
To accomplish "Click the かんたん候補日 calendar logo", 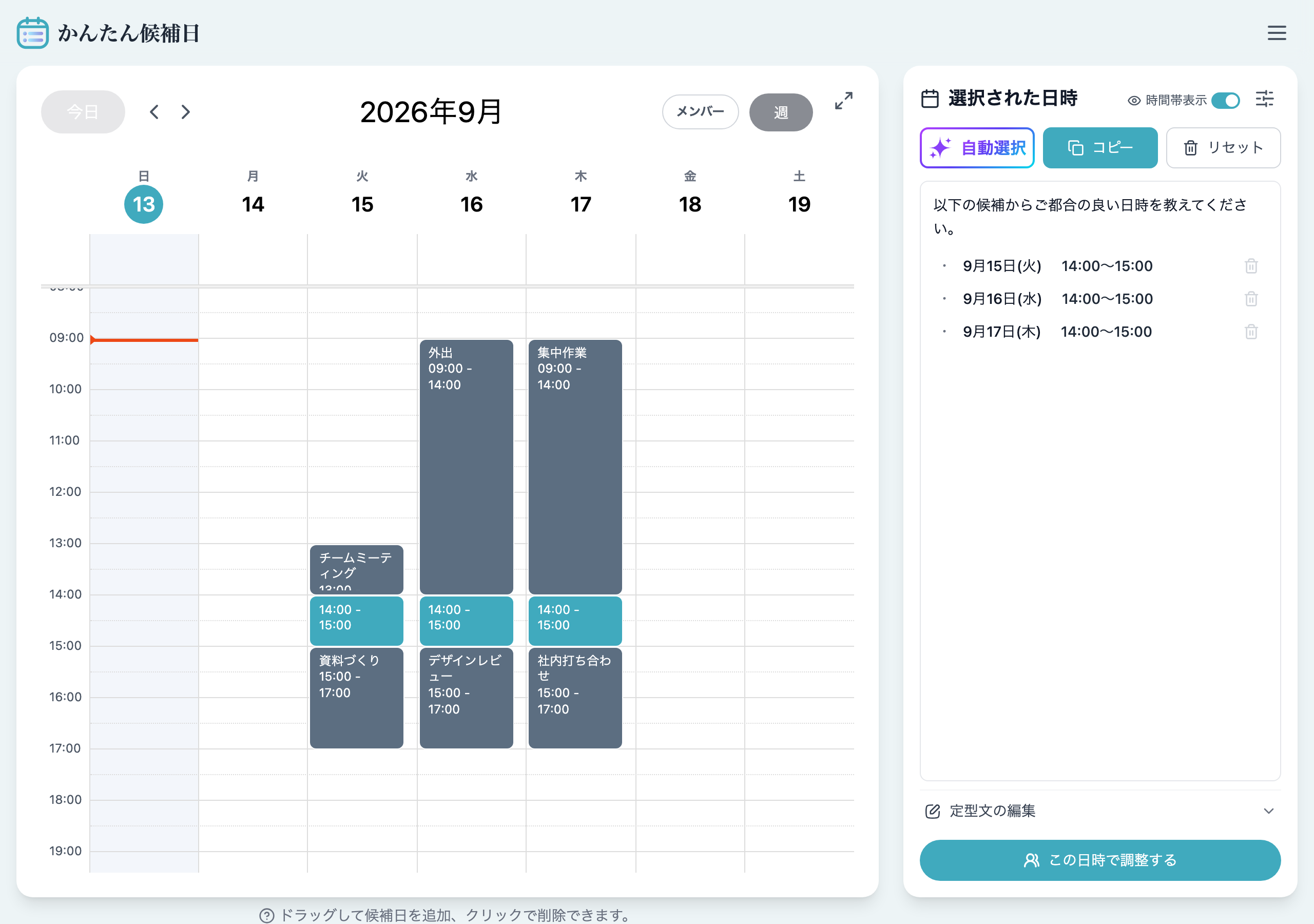I will coord(33,33).
